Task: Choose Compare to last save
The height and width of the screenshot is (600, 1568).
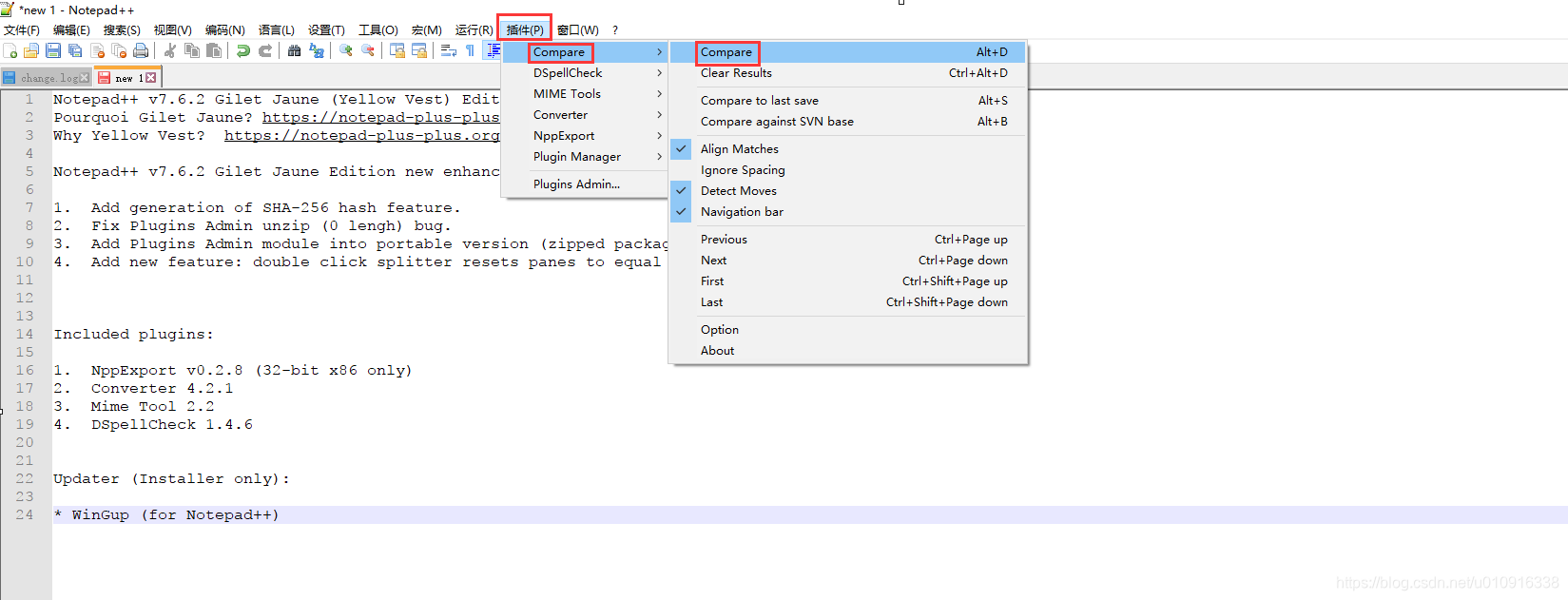Action: click(x=847, y=101)
